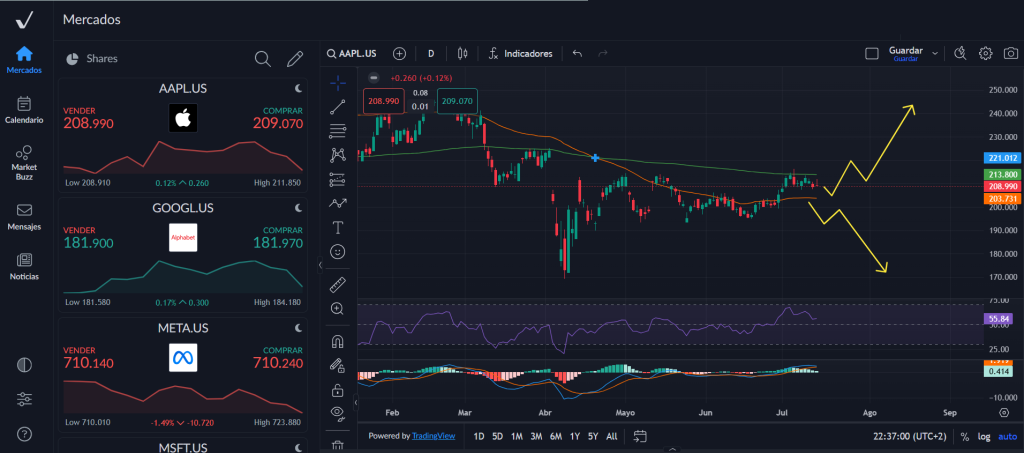Select the trend line drawing tool
1024x453 pixels.
pyautogui.click(x=338, y=107)
